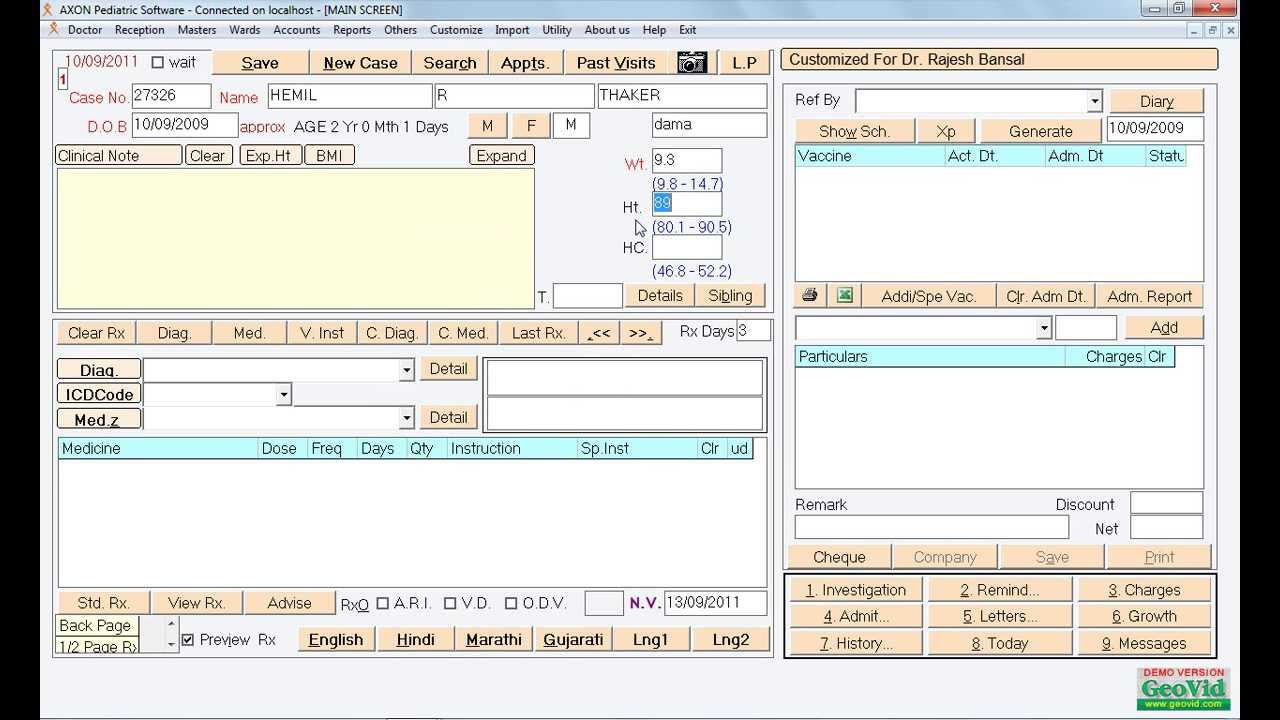This screenshot has height=720, width=1280.
Task: Open 6. Growth
Action: (1144, 616)
